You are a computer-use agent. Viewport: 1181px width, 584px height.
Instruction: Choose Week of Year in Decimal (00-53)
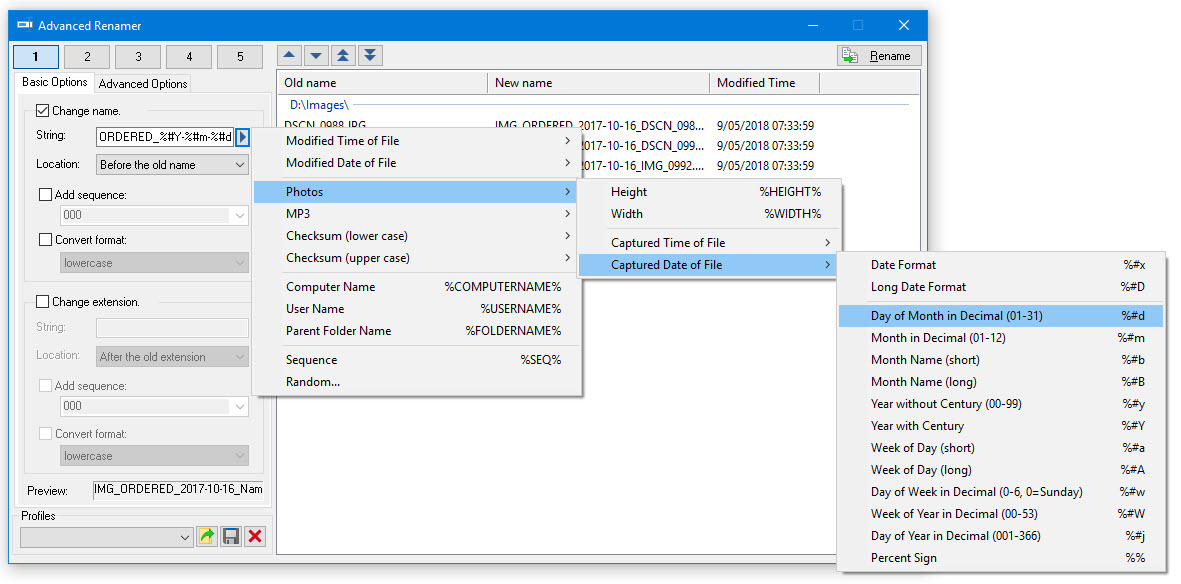(x=1001, y=514)
